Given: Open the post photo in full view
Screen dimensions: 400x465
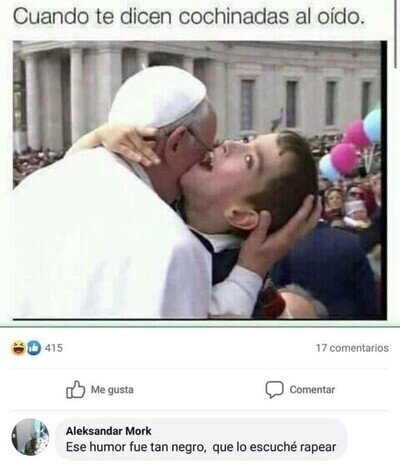Looking at the screenshot, I should coord(200,180).
